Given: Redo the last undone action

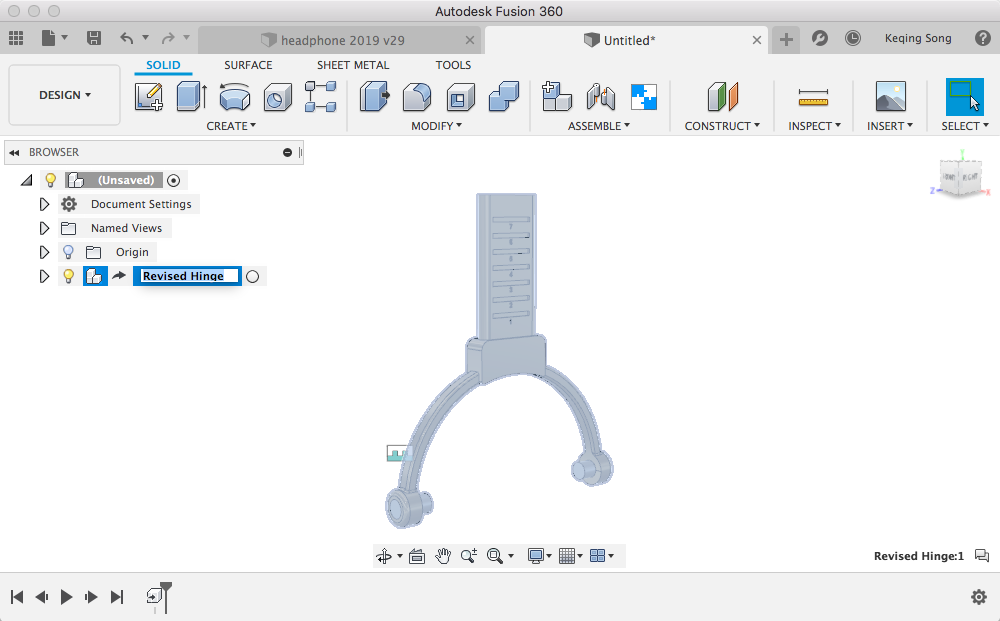Looking at the screenshot, I should pos(168,38).
